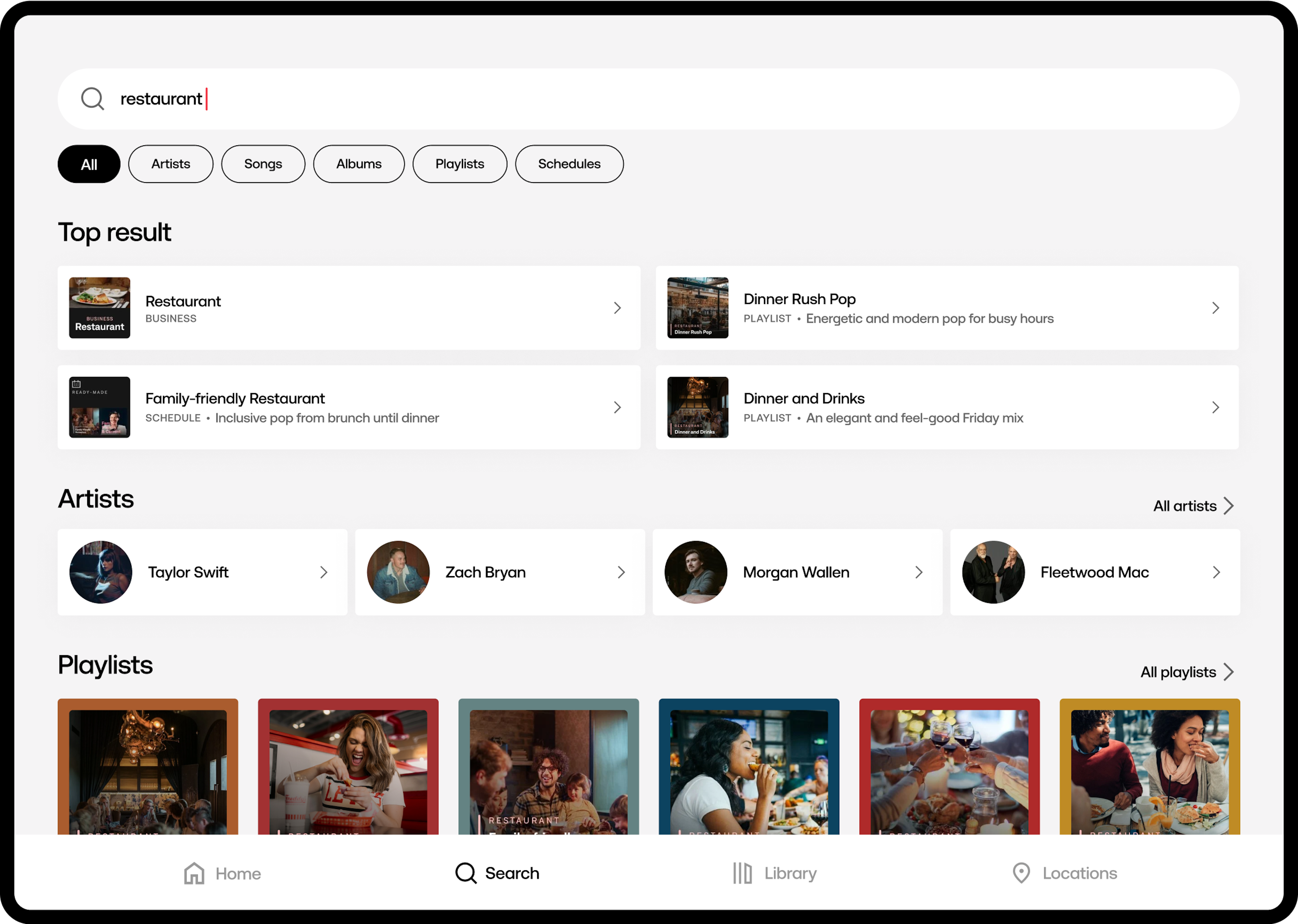The width and height of the screenshot is (1298, 924).
Task: Select the Dinner and Drinks title
Action: click(804, 398)
